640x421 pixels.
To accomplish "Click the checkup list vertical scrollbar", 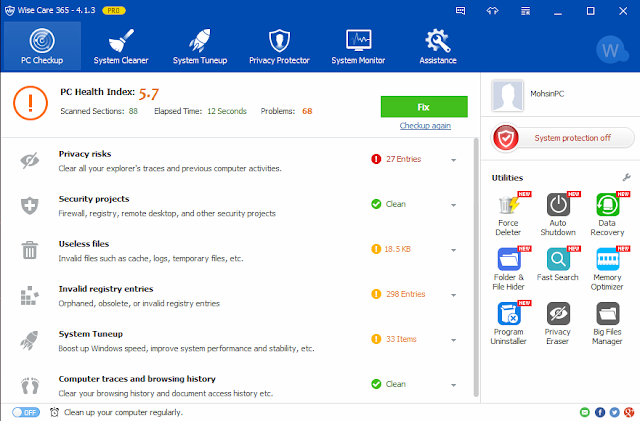I will [476, 267].
